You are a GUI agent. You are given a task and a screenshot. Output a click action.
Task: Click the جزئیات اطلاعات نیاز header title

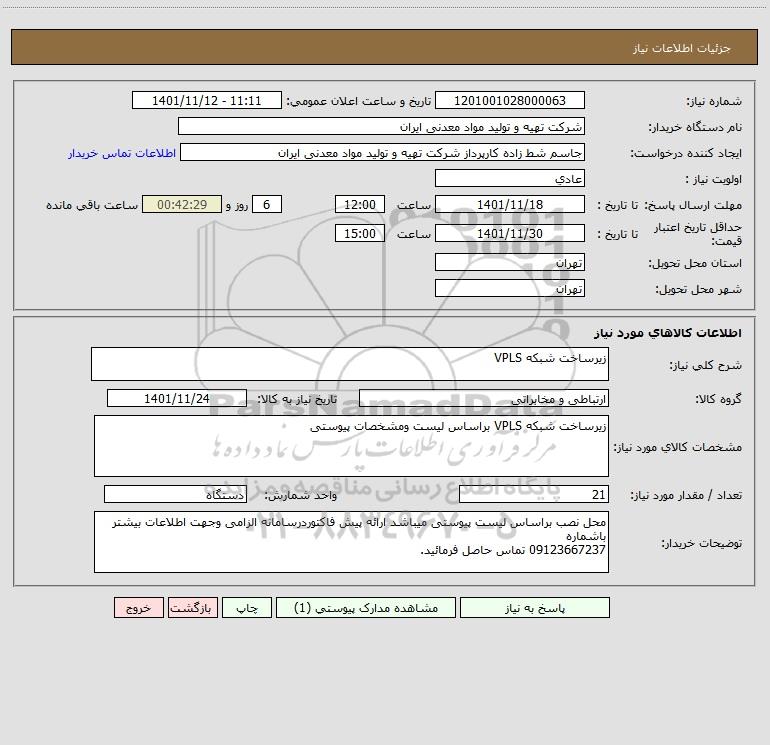tap(682, 48)
